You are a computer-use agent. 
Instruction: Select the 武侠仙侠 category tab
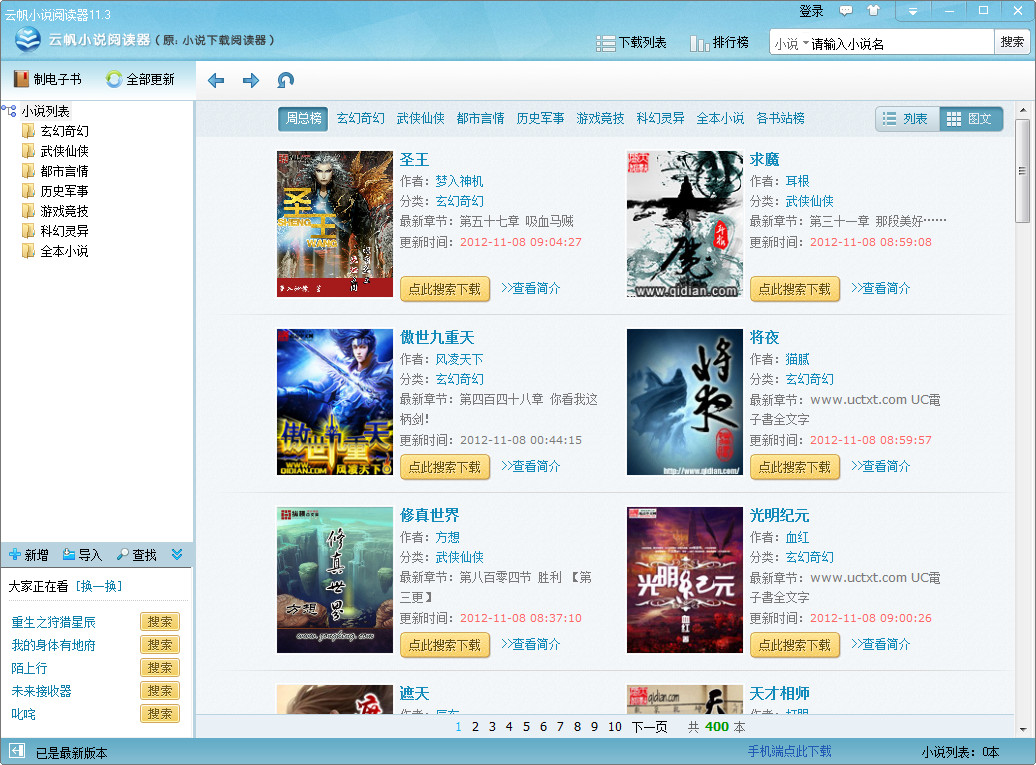click(x=420, y=118)
